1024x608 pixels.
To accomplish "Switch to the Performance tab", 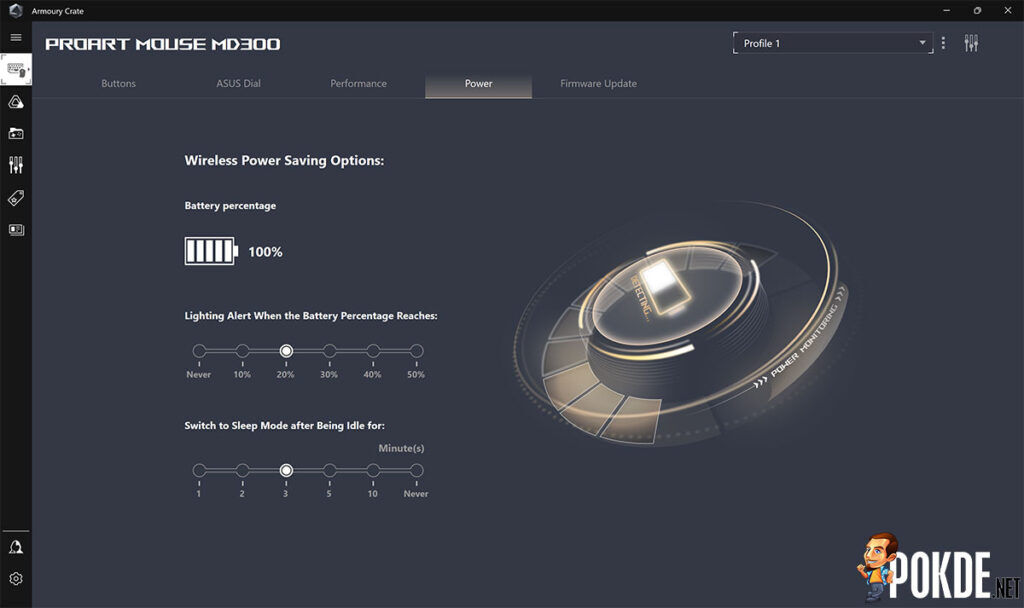I will (x=359, y=84).
